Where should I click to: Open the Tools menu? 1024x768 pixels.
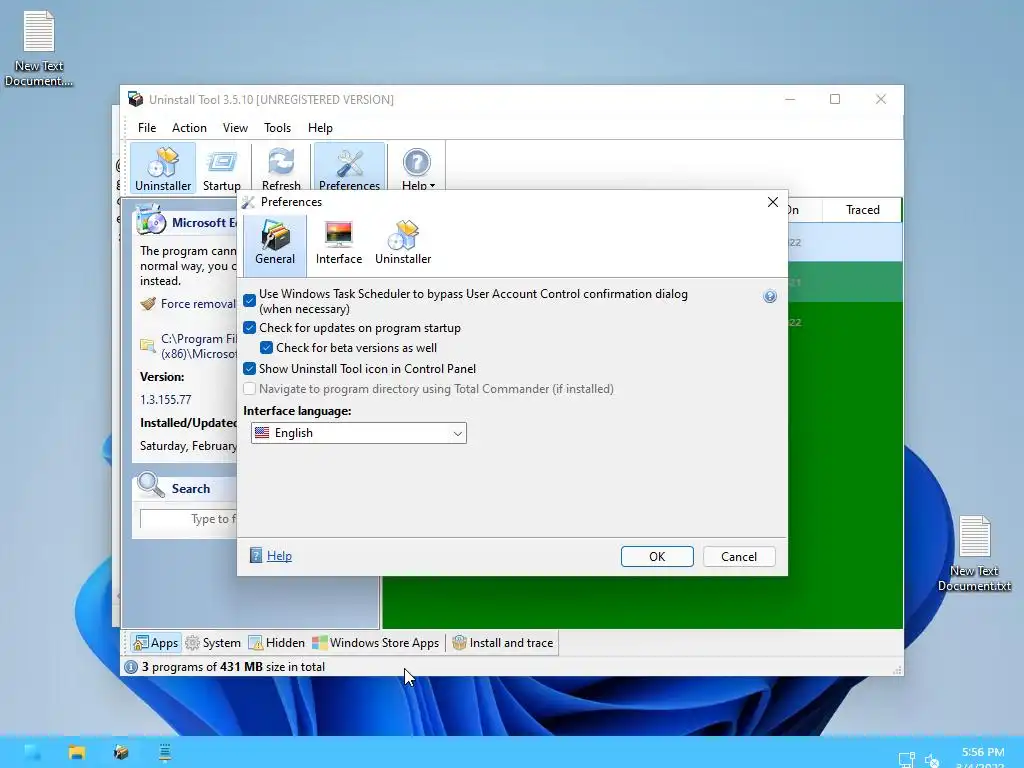click(x=278, y=128)
